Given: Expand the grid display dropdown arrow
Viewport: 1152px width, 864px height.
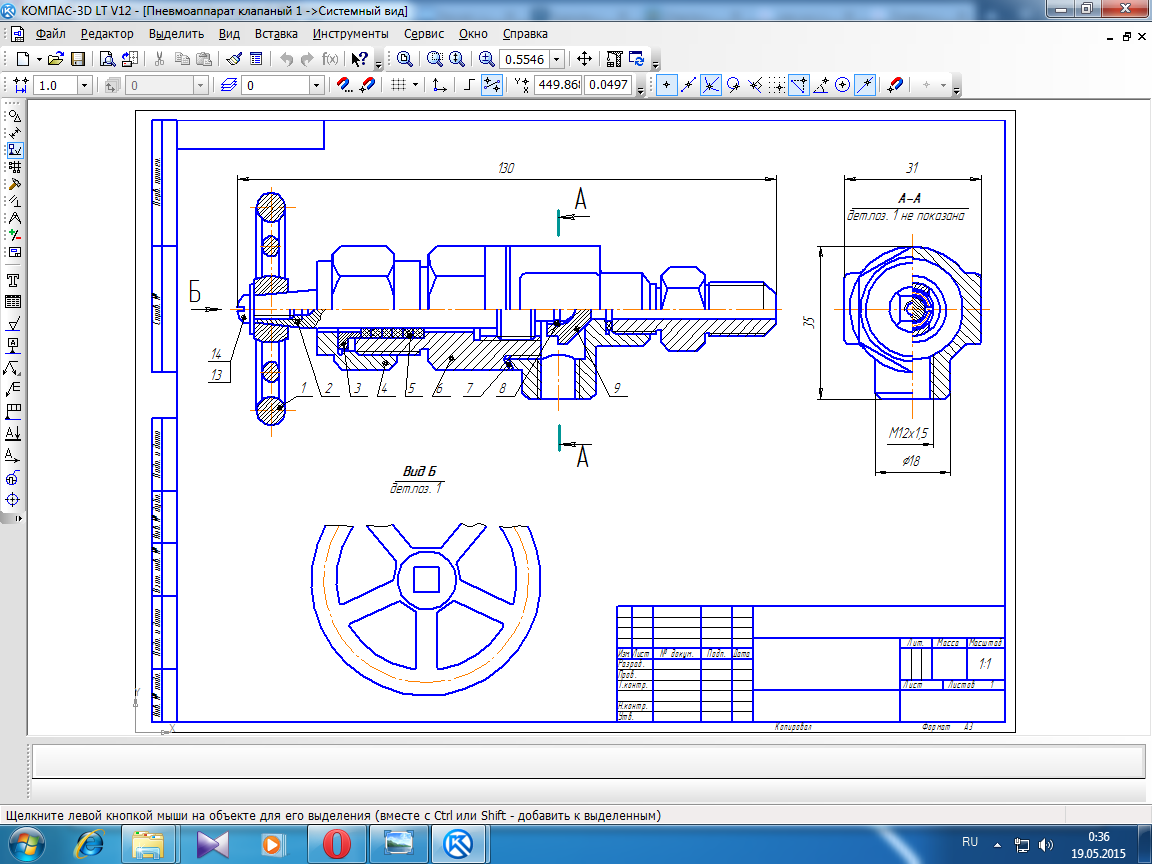Looking at the screenshot, I should coord(415,85).
